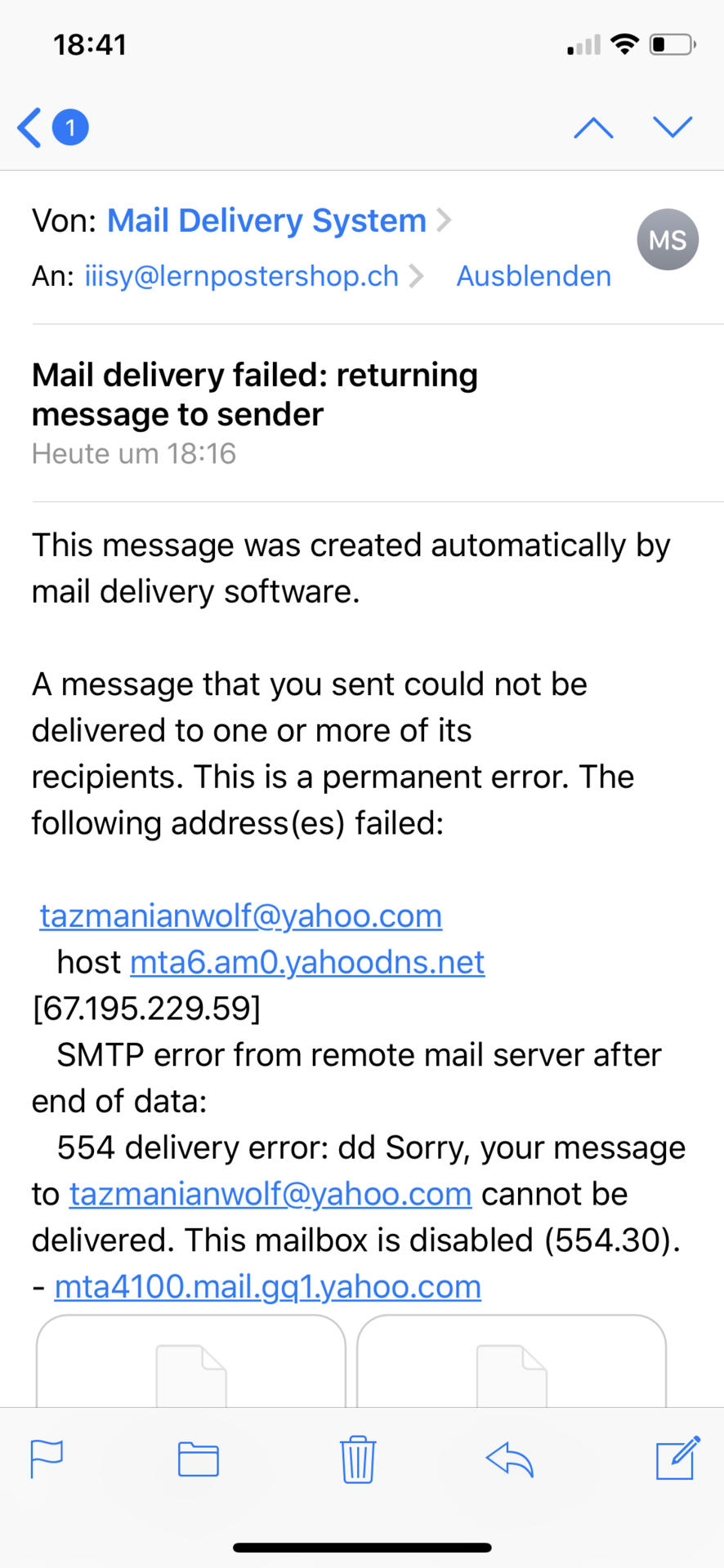Open reply options with the reply arrow

click(510, 1459)
